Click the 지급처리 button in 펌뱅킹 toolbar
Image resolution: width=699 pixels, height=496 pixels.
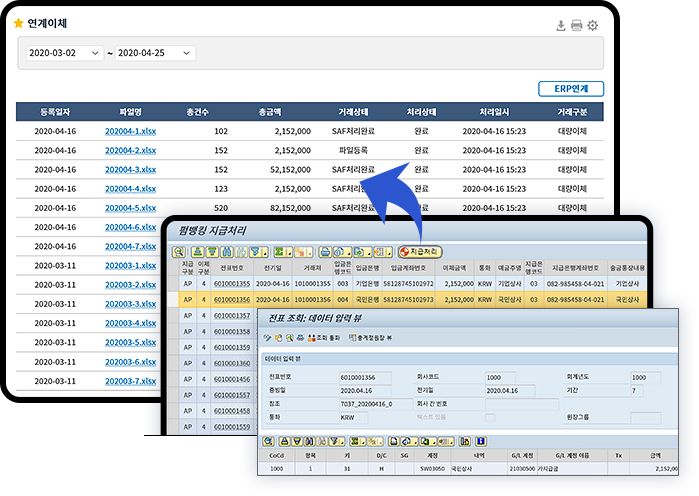pos(420,251)
